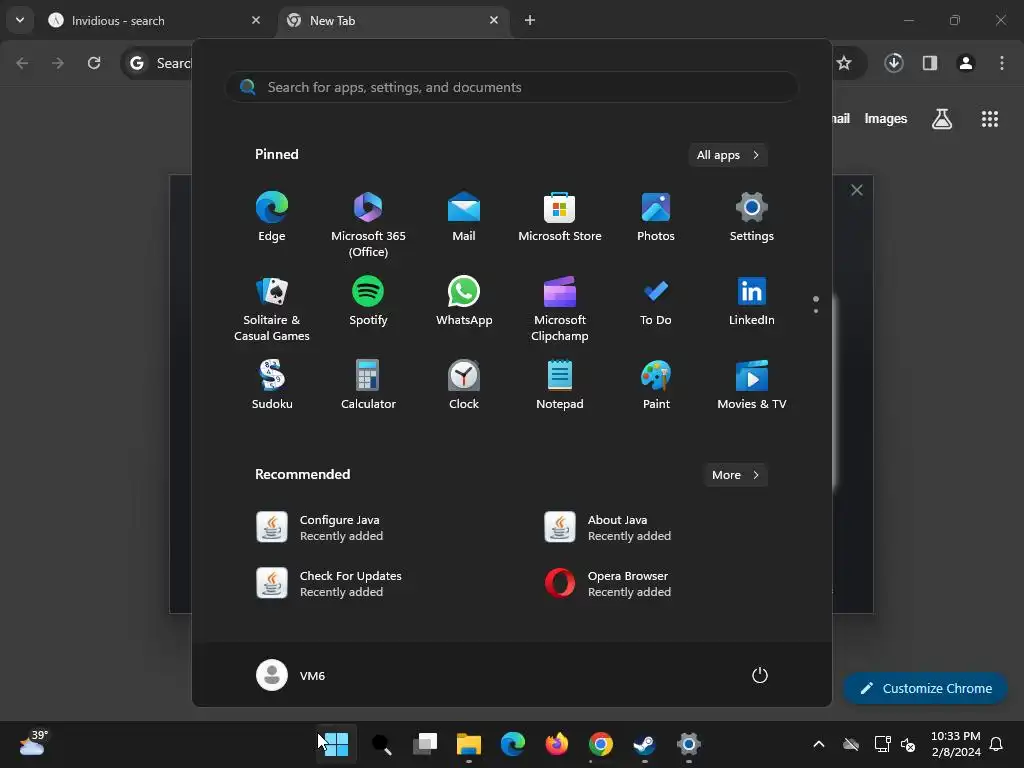
Task: Open Steam from taskbar
Action: [x=645, y=744]
